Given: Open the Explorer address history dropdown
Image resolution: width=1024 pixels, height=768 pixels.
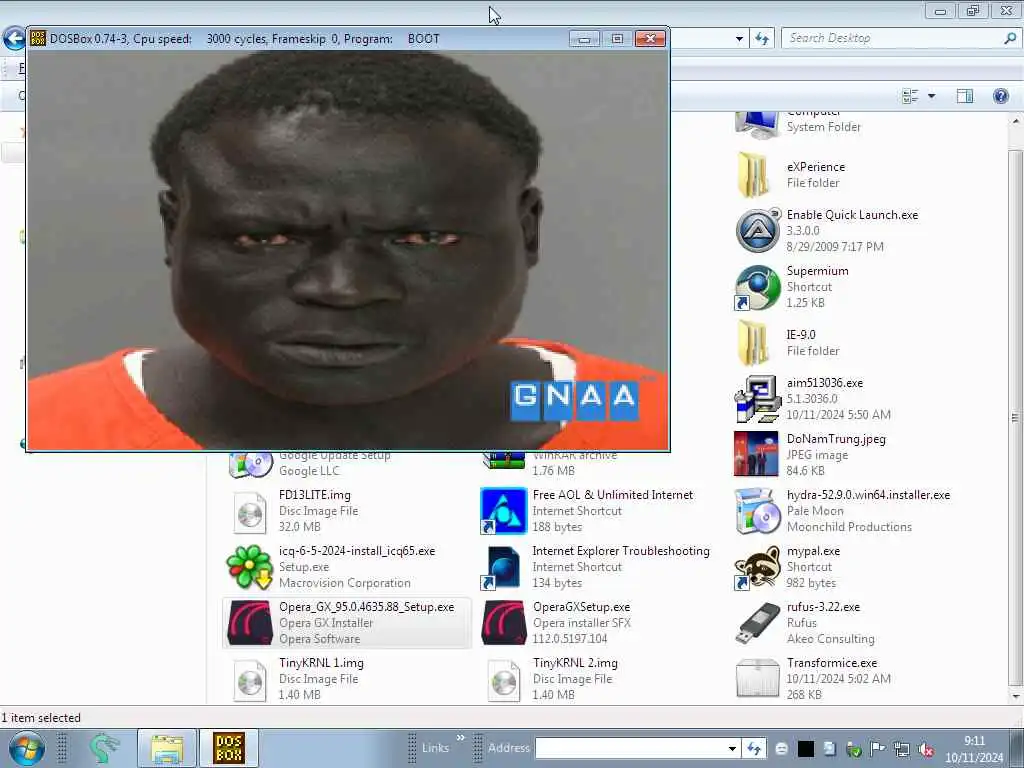Looking at the screenshot, I should tap(739, 39).
